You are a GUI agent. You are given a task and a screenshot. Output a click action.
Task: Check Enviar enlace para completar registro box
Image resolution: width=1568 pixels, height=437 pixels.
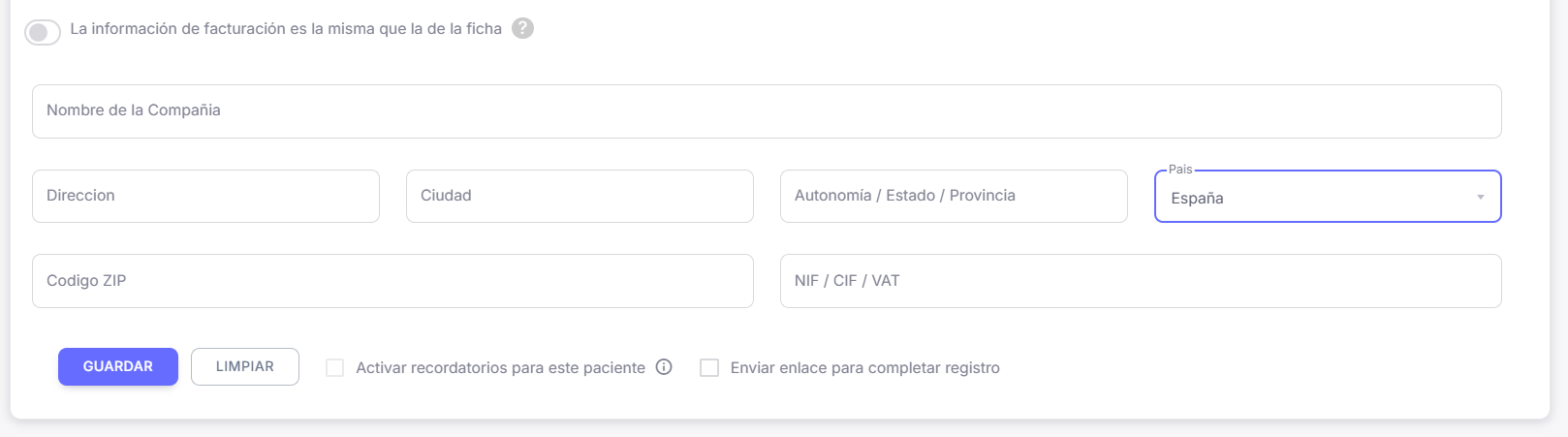coord(709,368)
